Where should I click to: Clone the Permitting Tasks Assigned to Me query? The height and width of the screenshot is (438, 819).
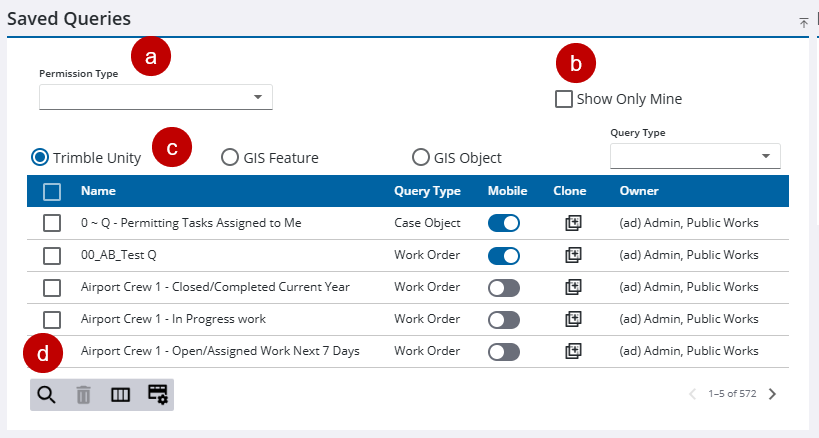(x=573, y=223)
